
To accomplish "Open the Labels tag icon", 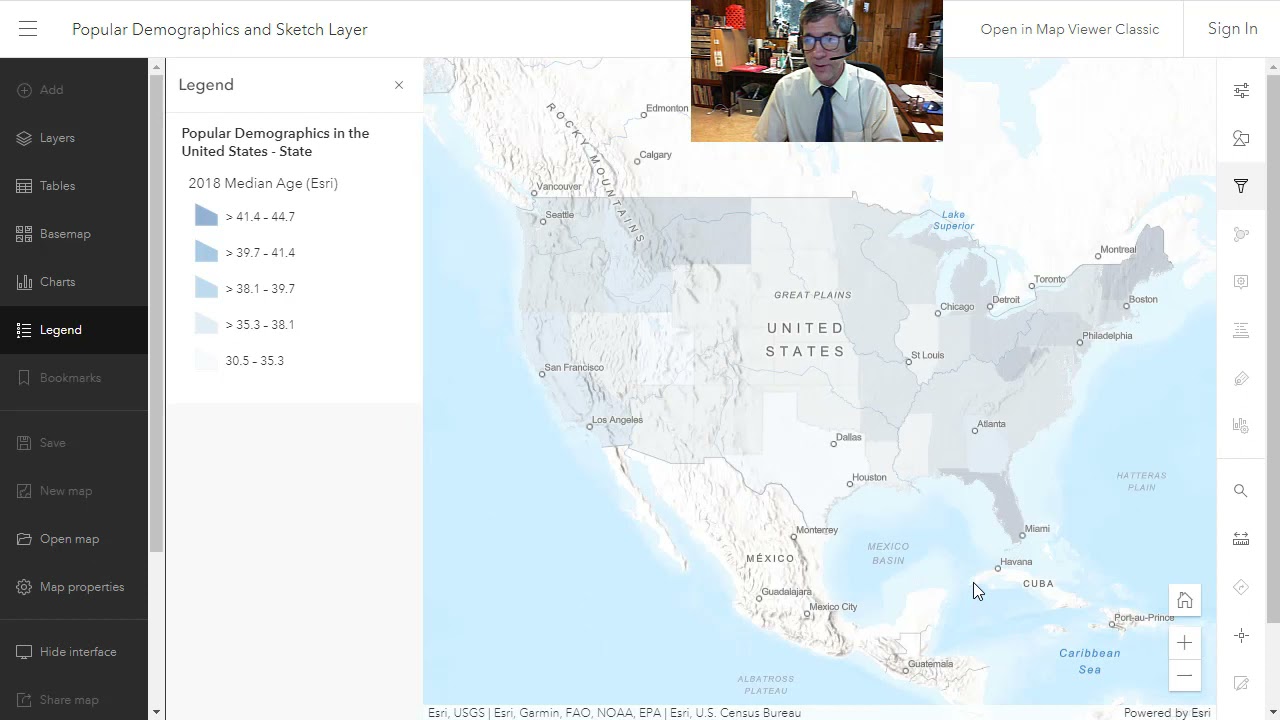I will point(1241,378).
